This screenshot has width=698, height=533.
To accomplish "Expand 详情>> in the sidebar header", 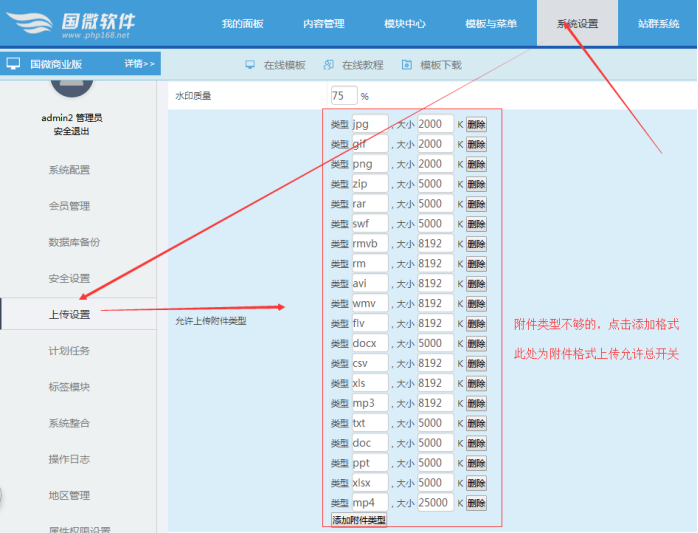I will tap(140, 63).
